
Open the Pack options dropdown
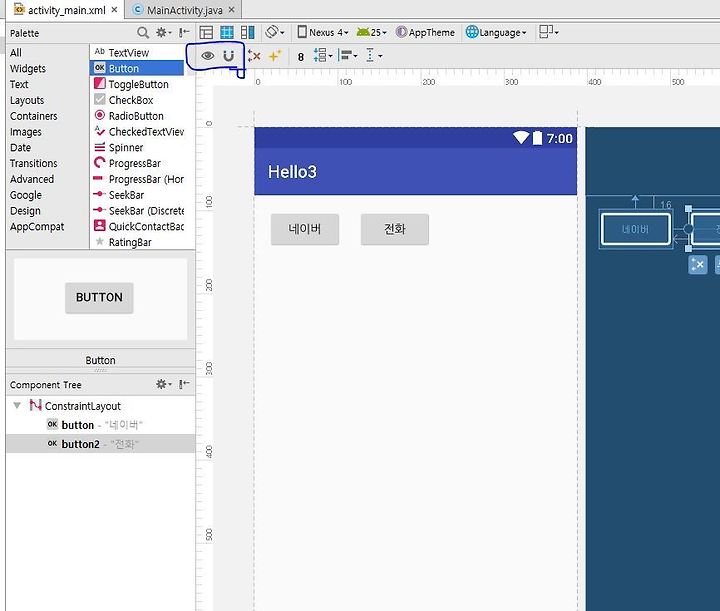point(323,56)
